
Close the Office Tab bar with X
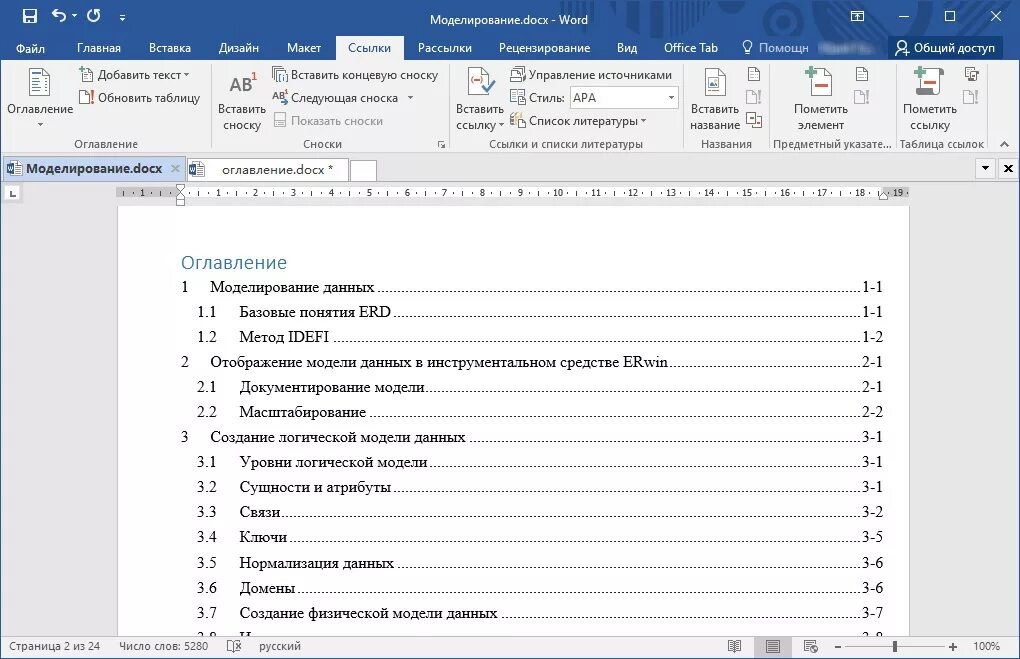pyautogui.click(x=1008, y=168)
